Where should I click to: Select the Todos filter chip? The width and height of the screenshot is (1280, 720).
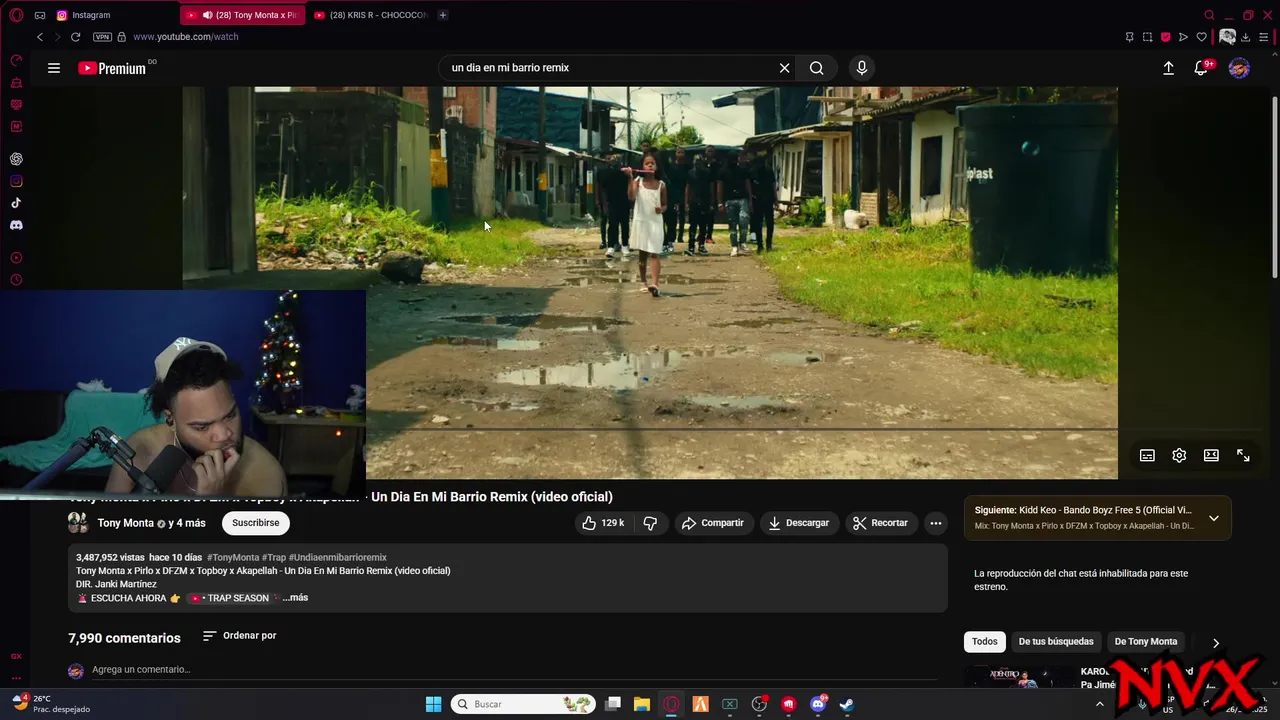[x=985, y=642]
